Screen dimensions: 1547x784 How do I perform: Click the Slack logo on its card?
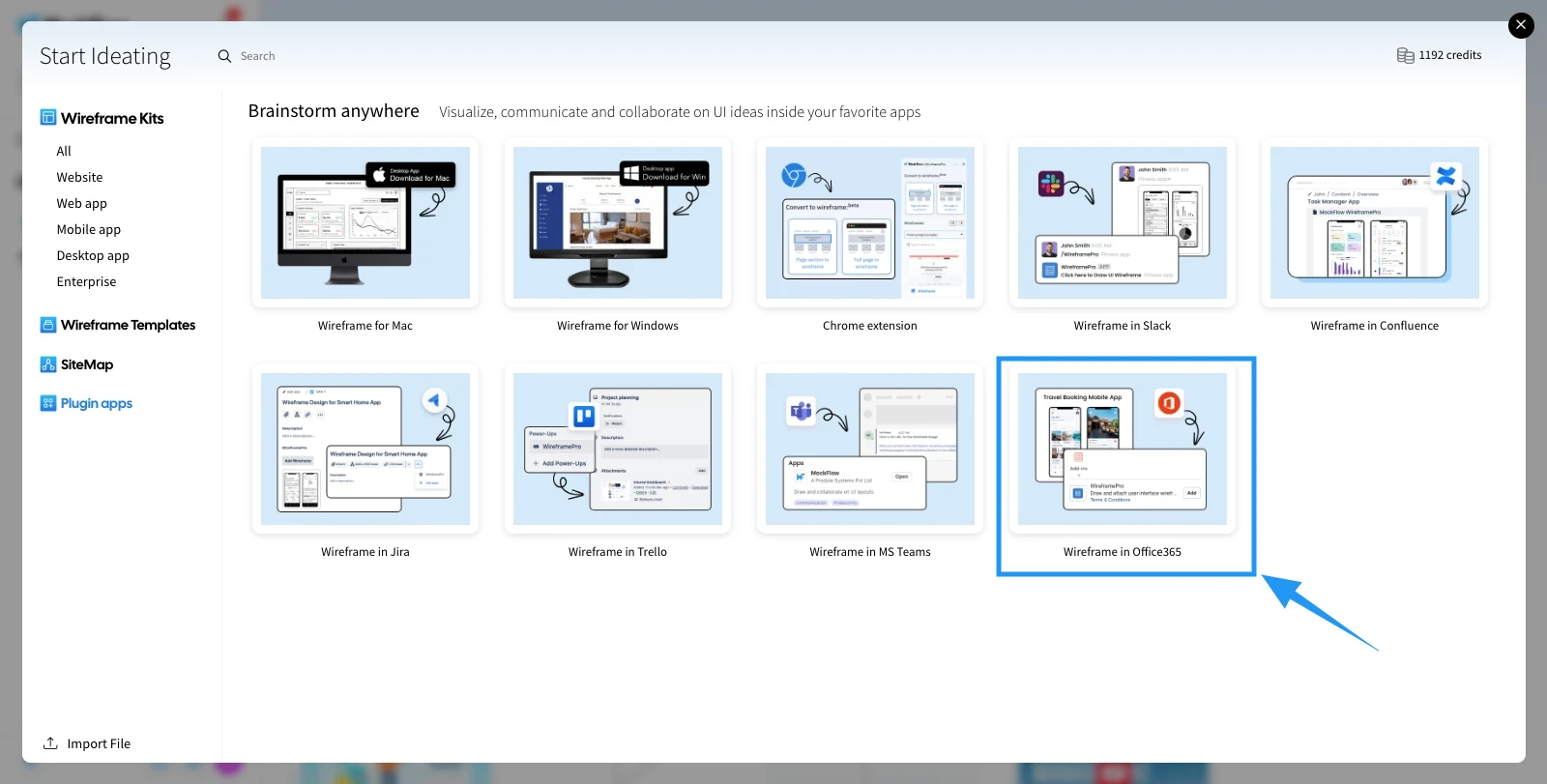(1051, 183)
